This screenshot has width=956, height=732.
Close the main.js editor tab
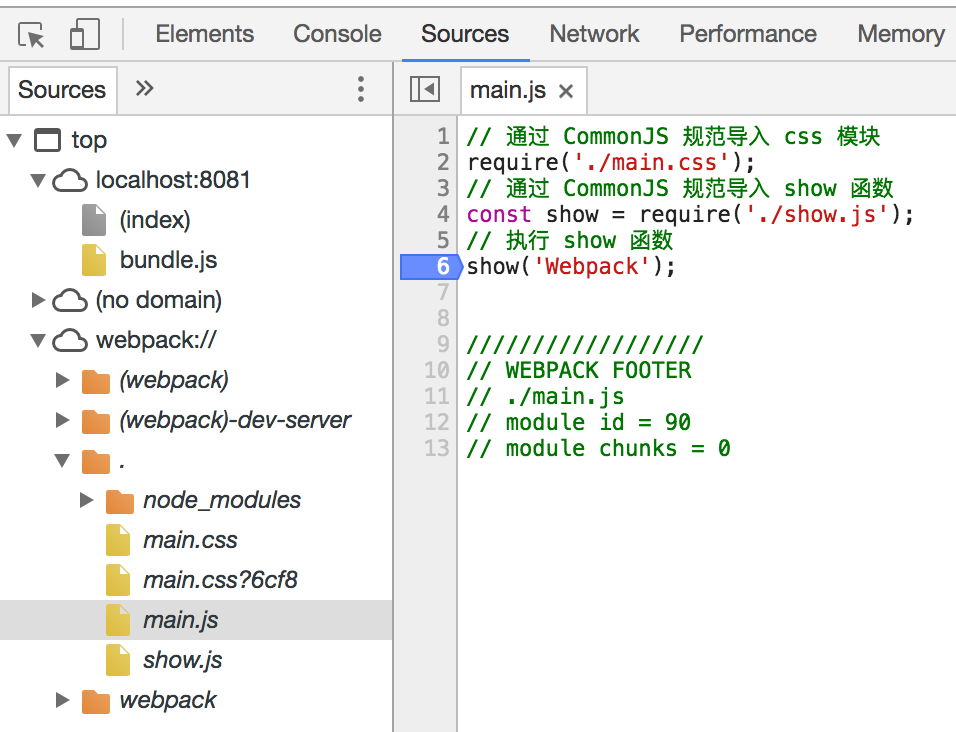566,91
